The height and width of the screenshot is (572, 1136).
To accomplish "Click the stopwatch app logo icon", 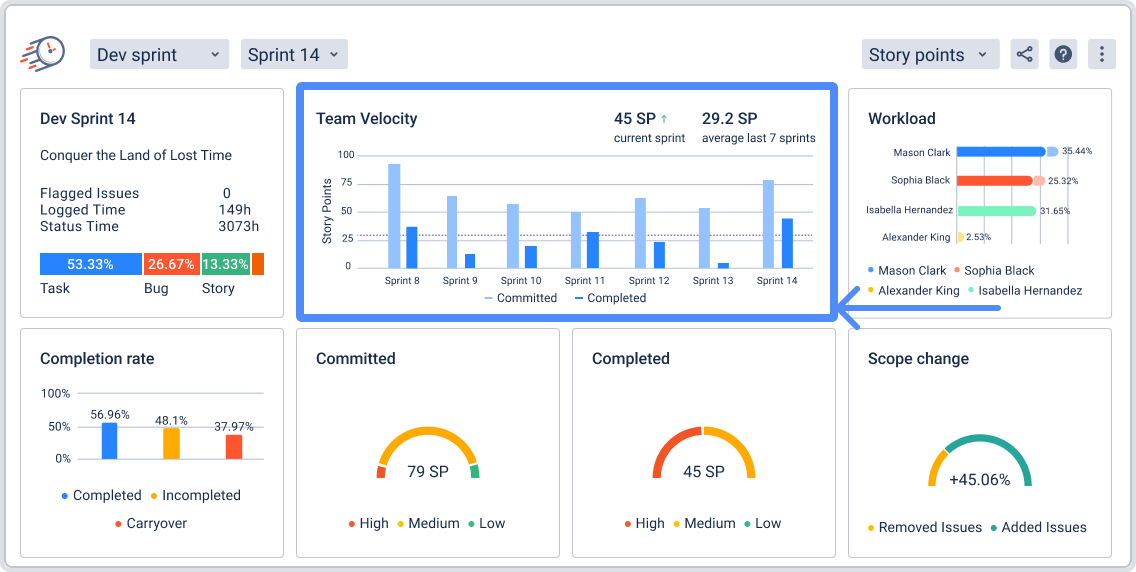I will pos(42,52).
